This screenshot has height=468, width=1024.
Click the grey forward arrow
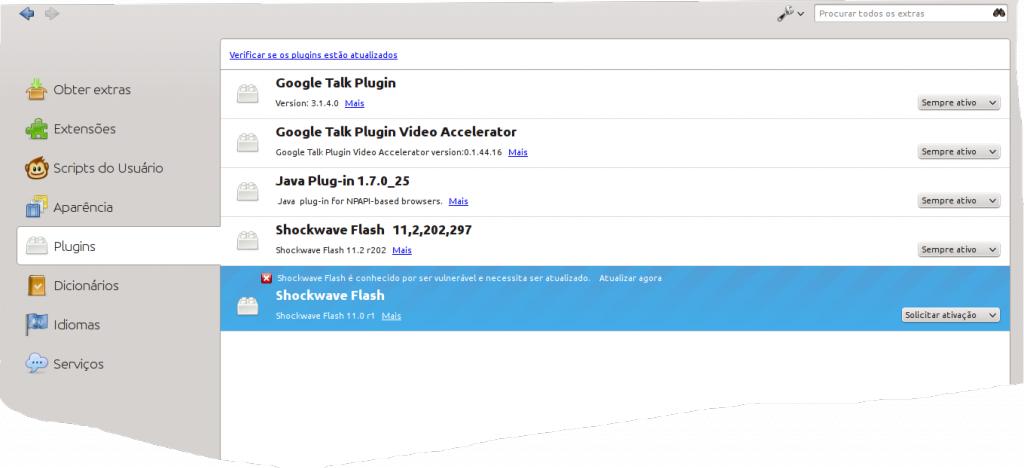[52, 13]
